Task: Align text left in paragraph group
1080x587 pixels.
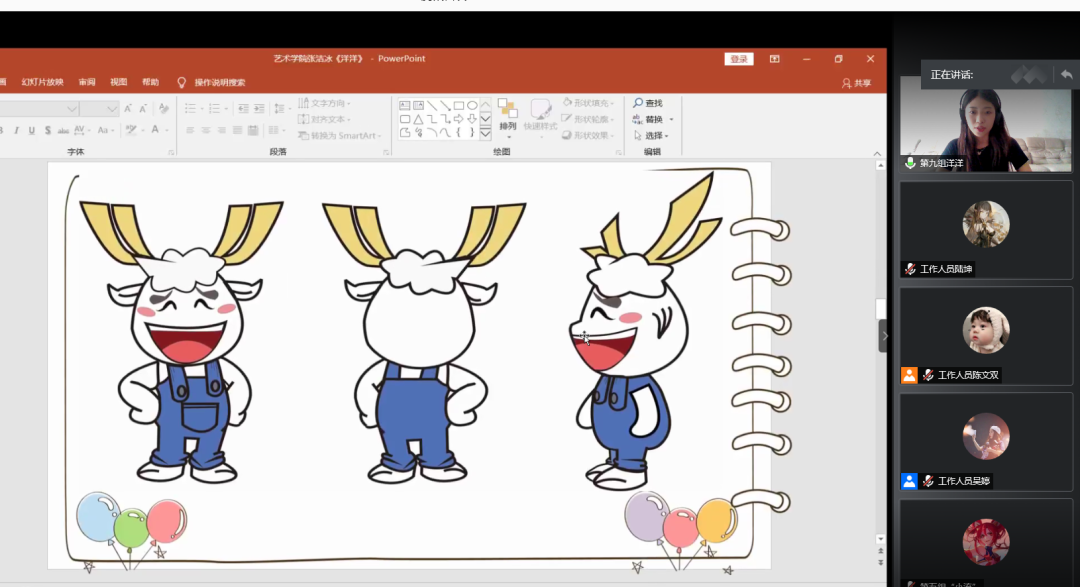Action: [x=190, y=130]
